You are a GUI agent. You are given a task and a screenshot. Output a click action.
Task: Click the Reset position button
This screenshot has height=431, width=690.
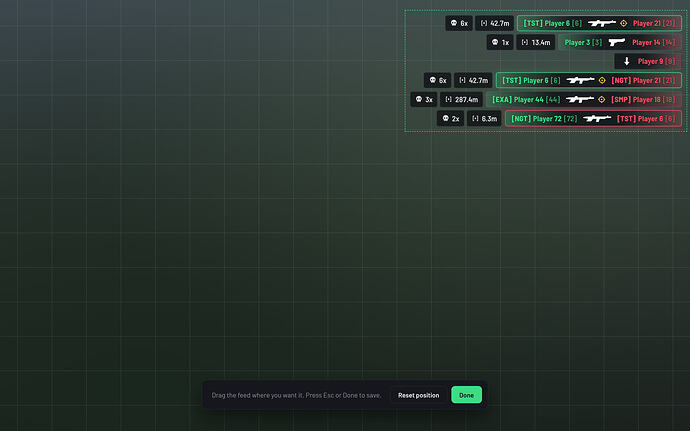coord(418,395)
